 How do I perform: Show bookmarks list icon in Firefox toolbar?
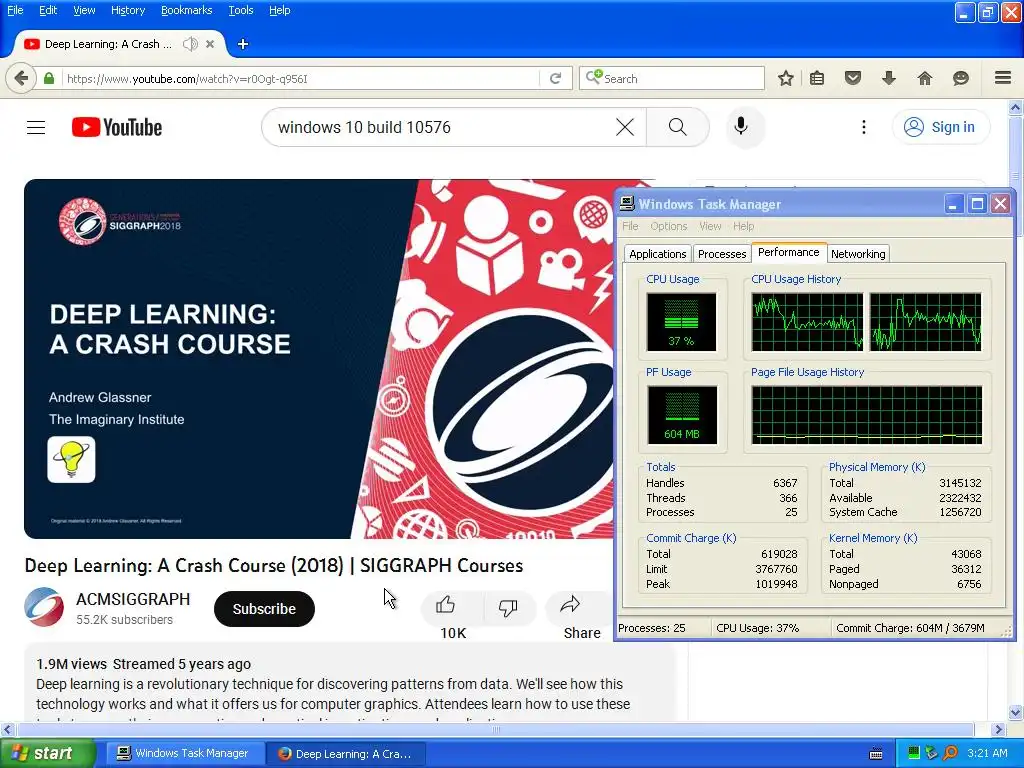[817, 78]
